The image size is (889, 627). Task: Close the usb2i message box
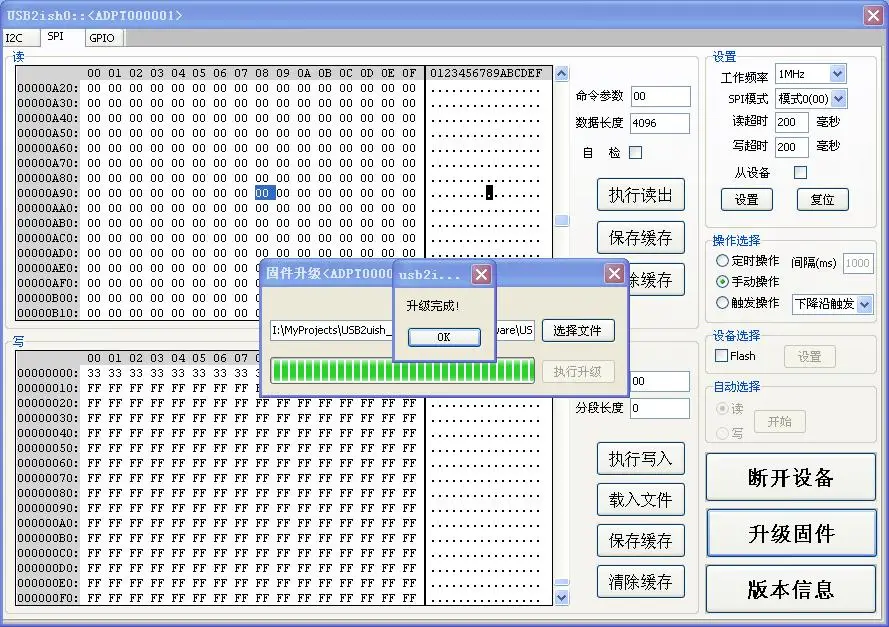point(481,275)
